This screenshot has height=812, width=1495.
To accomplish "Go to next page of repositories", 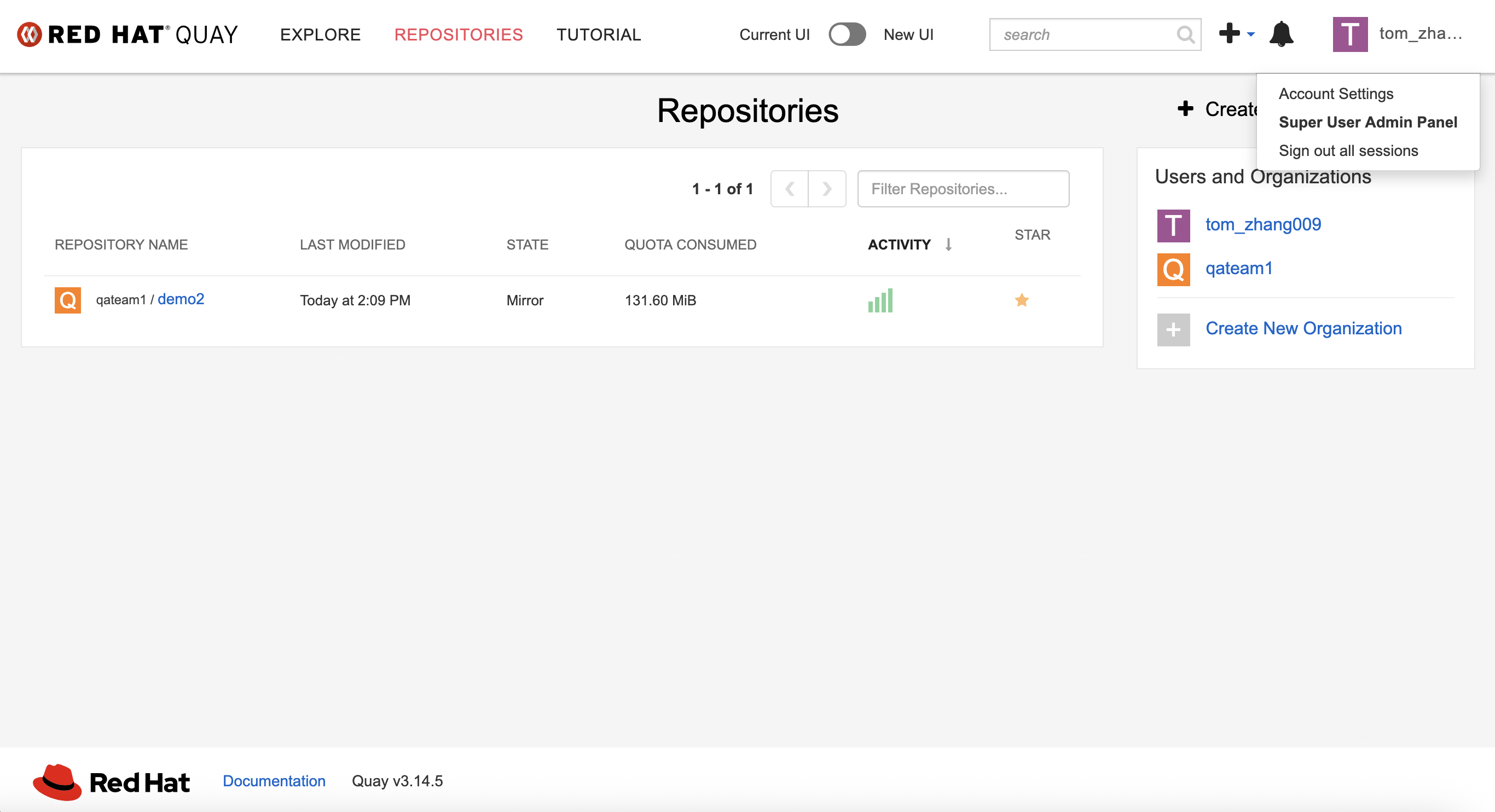I will tap(826, 189).
